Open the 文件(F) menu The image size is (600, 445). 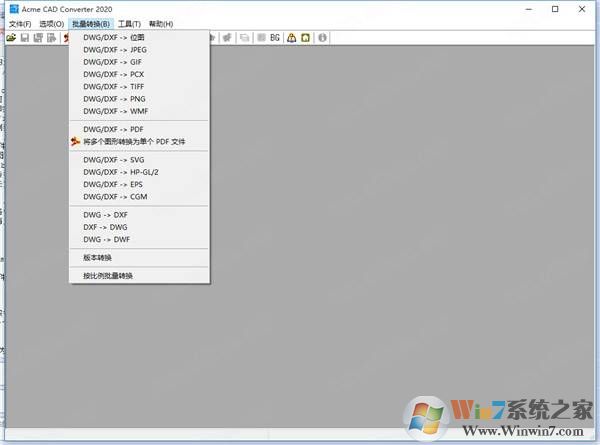[x=20, y=24]
